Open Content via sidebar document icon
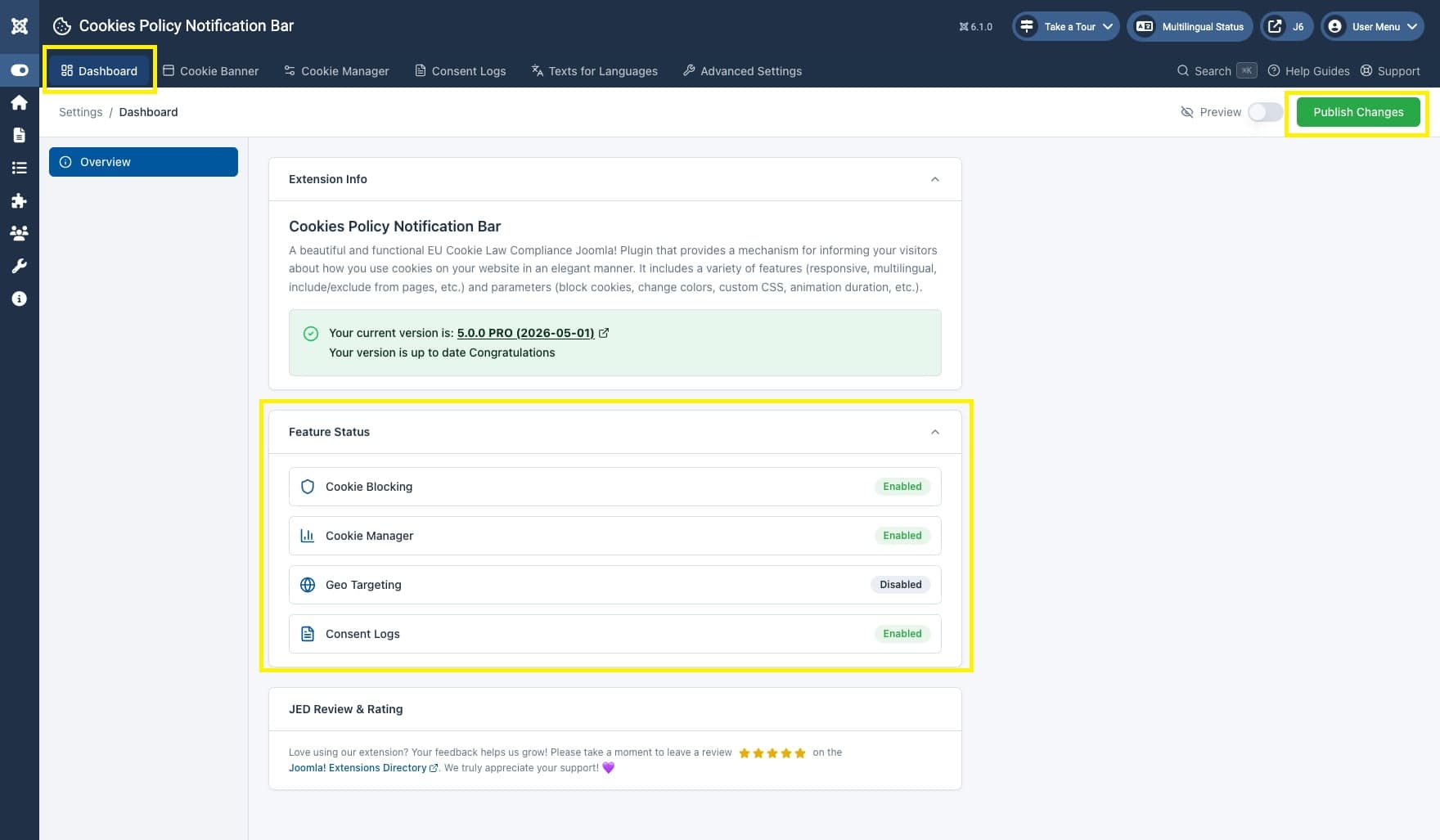 tap(20, 135)
